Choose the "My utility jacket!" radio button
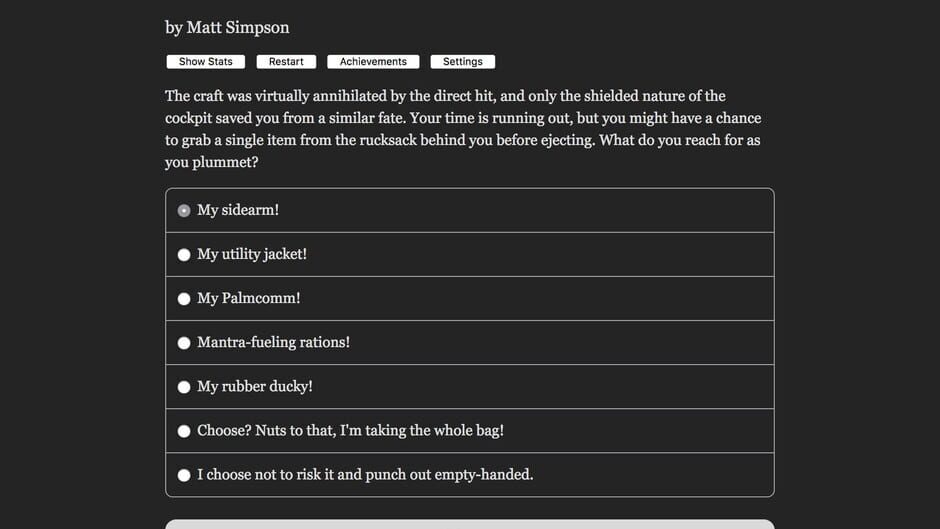Image resolution: width=940 pixels, height=529 pixels. [x=184, y=255]
